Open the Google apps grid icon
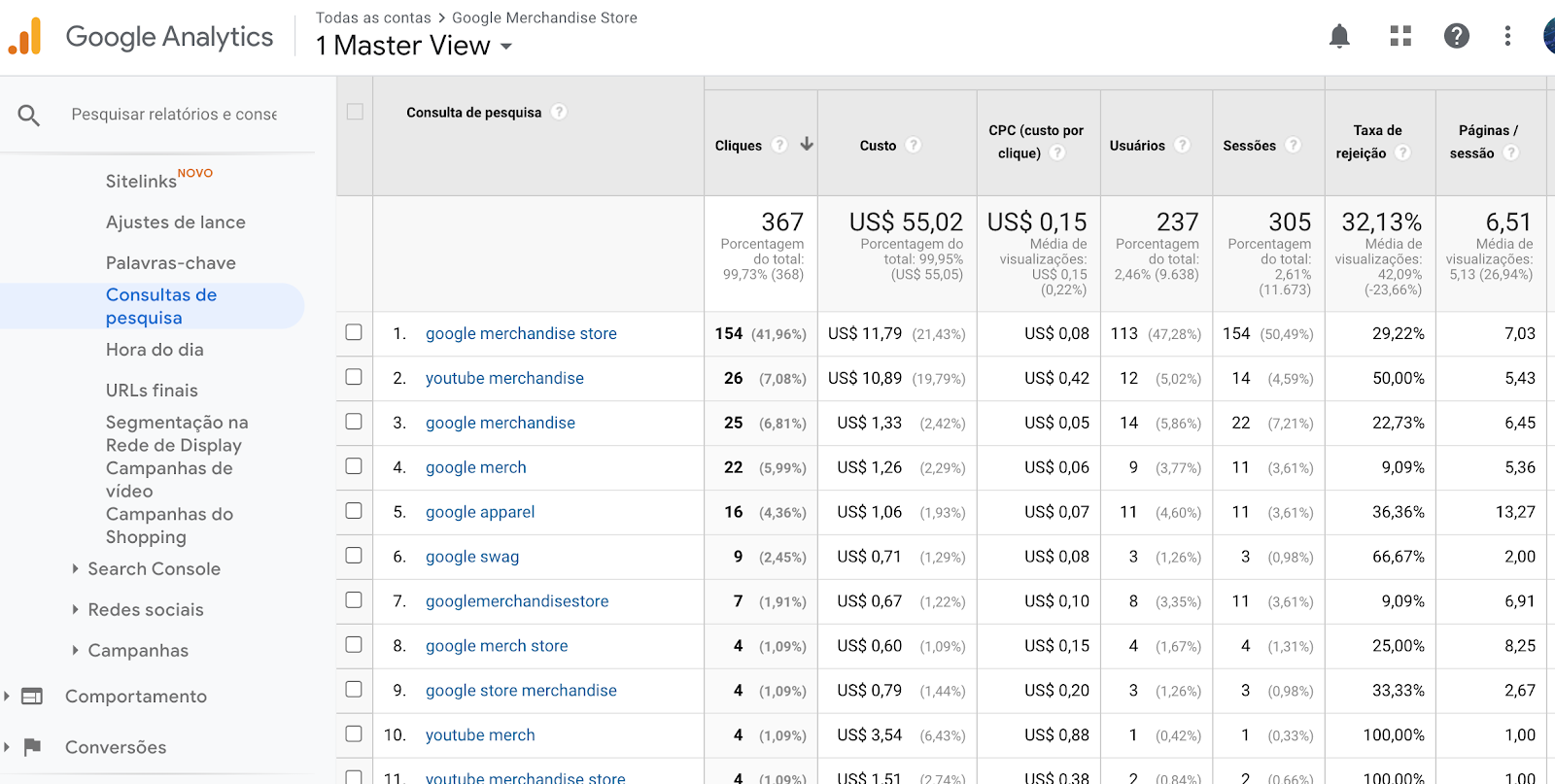The height and width of the screenshot is (784, 1555). coord(1400,37)
